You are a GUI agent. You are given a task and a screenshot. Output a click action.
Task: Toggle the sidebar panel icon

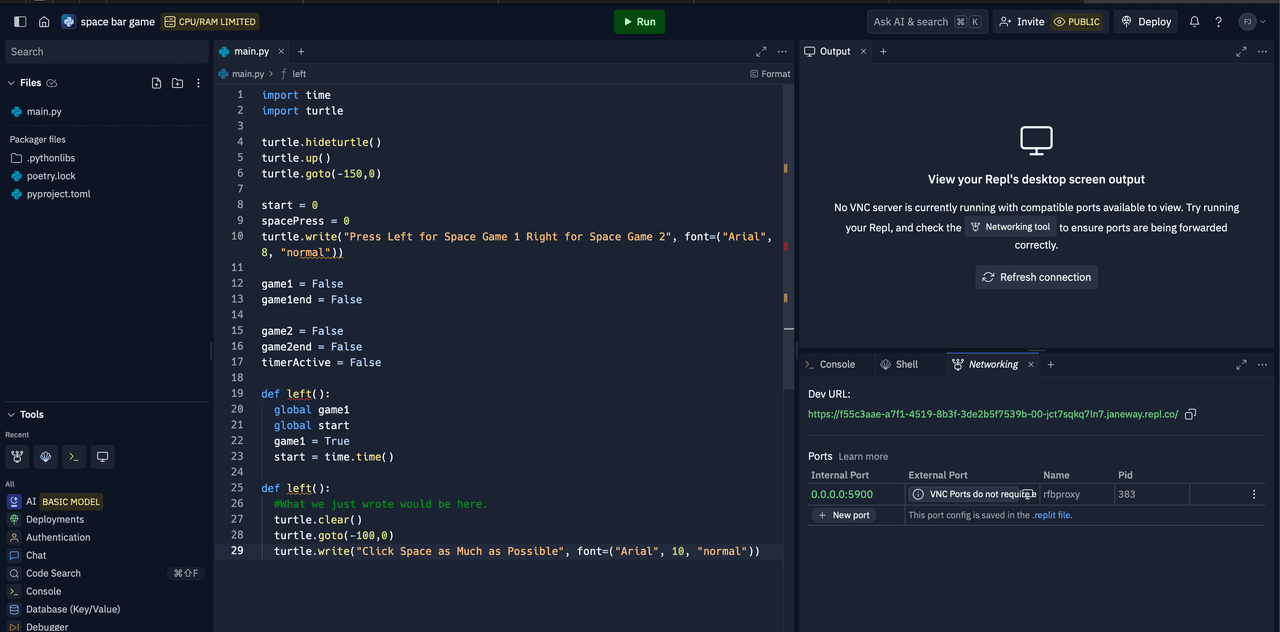coord(20,22)
